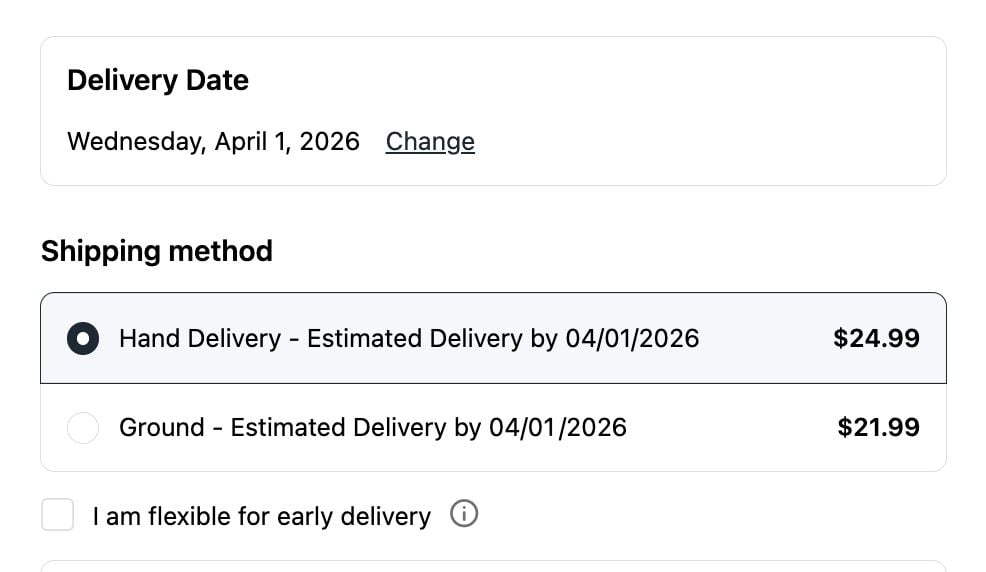986x572 pixels.
Task: Click empty space in the Ground shipping row
Action: click(730, 428)
